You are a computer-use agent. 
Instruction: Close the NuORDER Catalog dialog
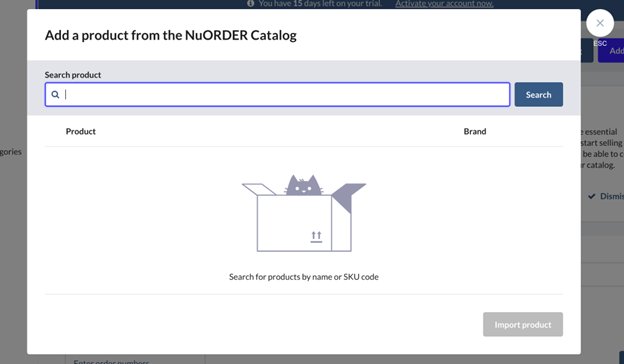pyautogui.click(x=600, y=23)
